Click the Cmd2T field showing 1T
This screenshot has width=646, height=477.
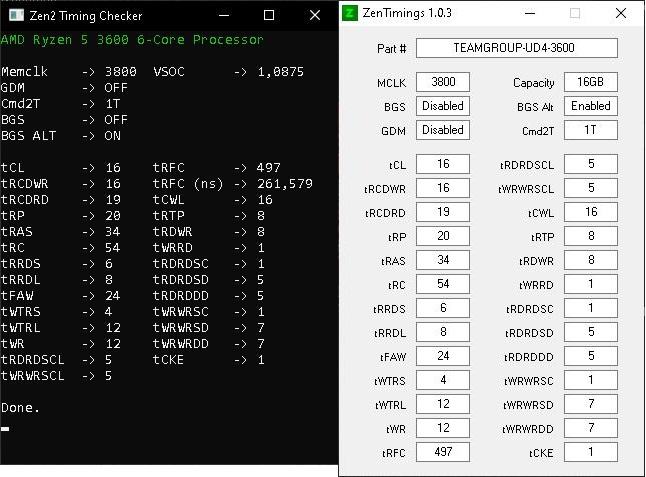click(x=591, y=130)
